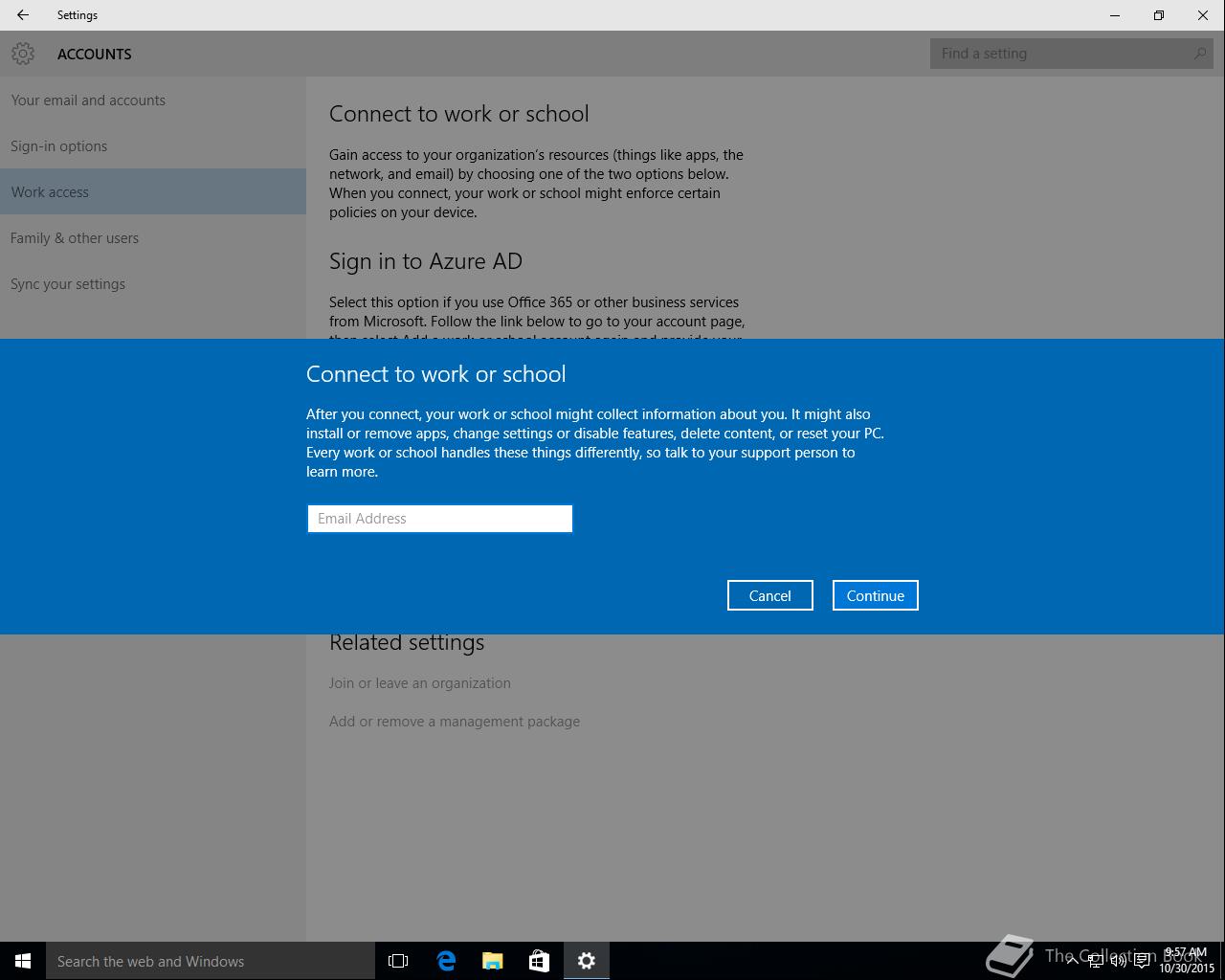The width and height of the screenshot is (1225, 980).
Task: Click the Related settings heading
Action: [x=407, y=642]
